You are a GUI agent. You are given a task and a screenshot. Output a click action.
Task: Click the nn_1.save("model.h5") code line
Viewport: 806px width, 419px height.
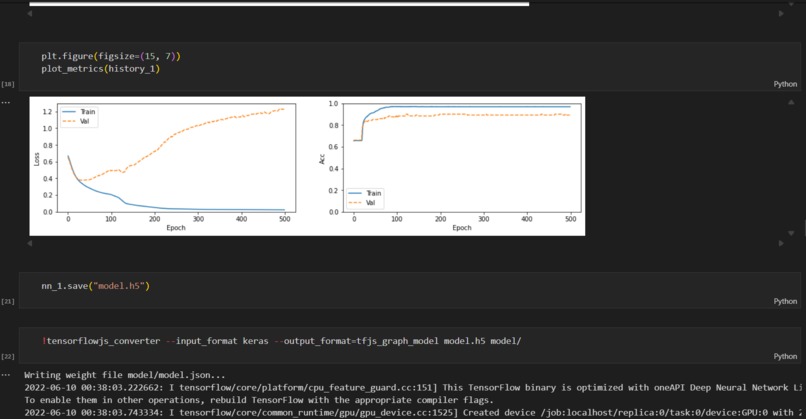point(96,286)
